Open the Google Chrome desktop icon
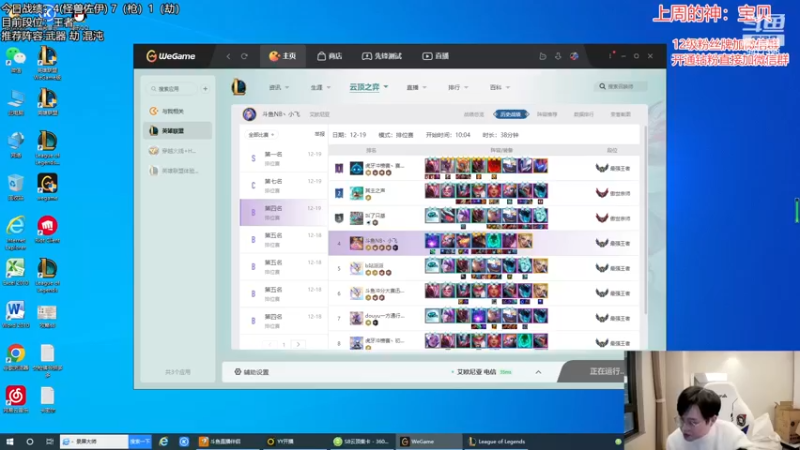 (x=16, y=357)
